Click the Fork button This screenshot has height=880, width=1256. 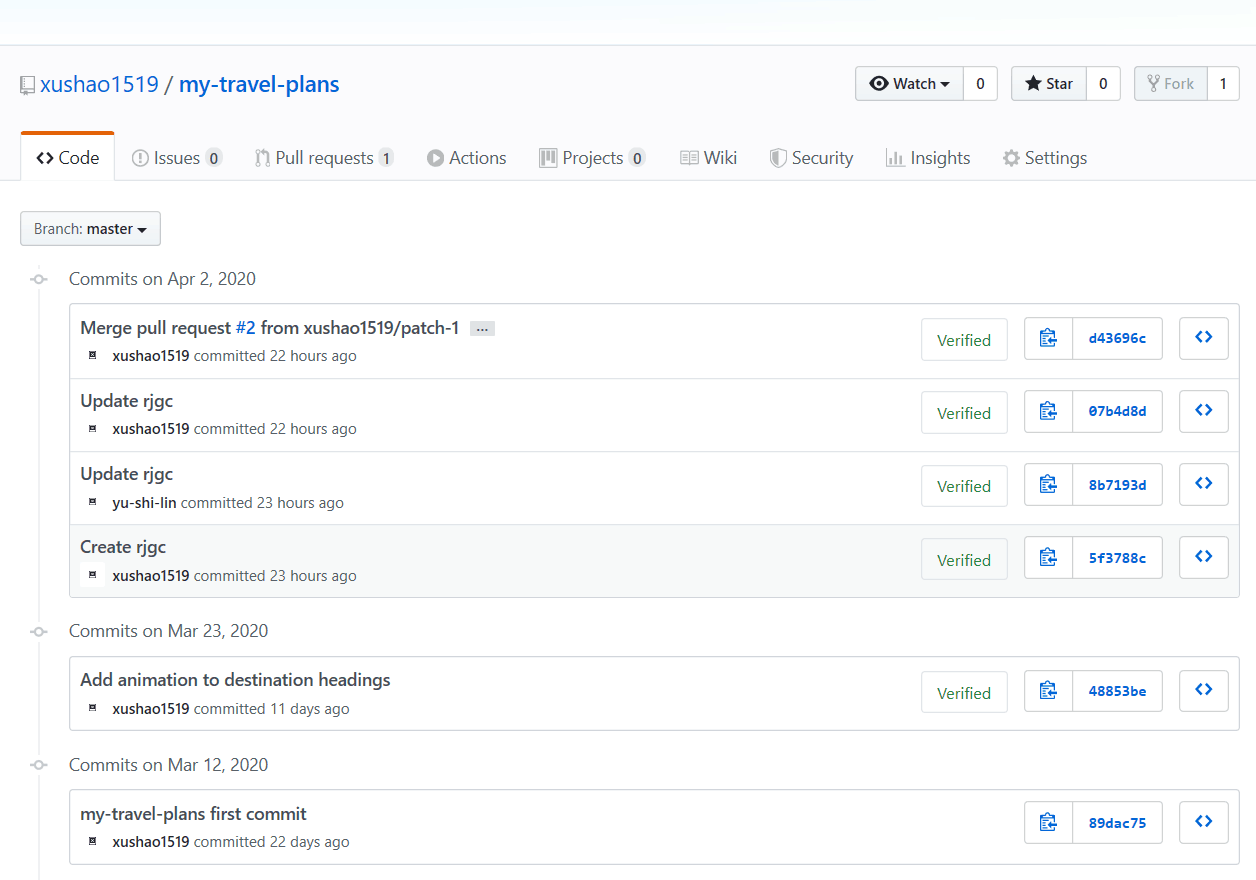click(x=1171, y=84)
